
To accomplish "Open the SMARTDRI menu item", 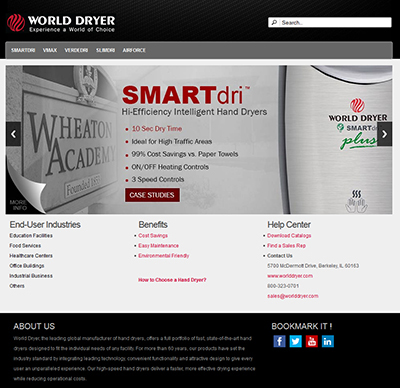I will (23, 50).
